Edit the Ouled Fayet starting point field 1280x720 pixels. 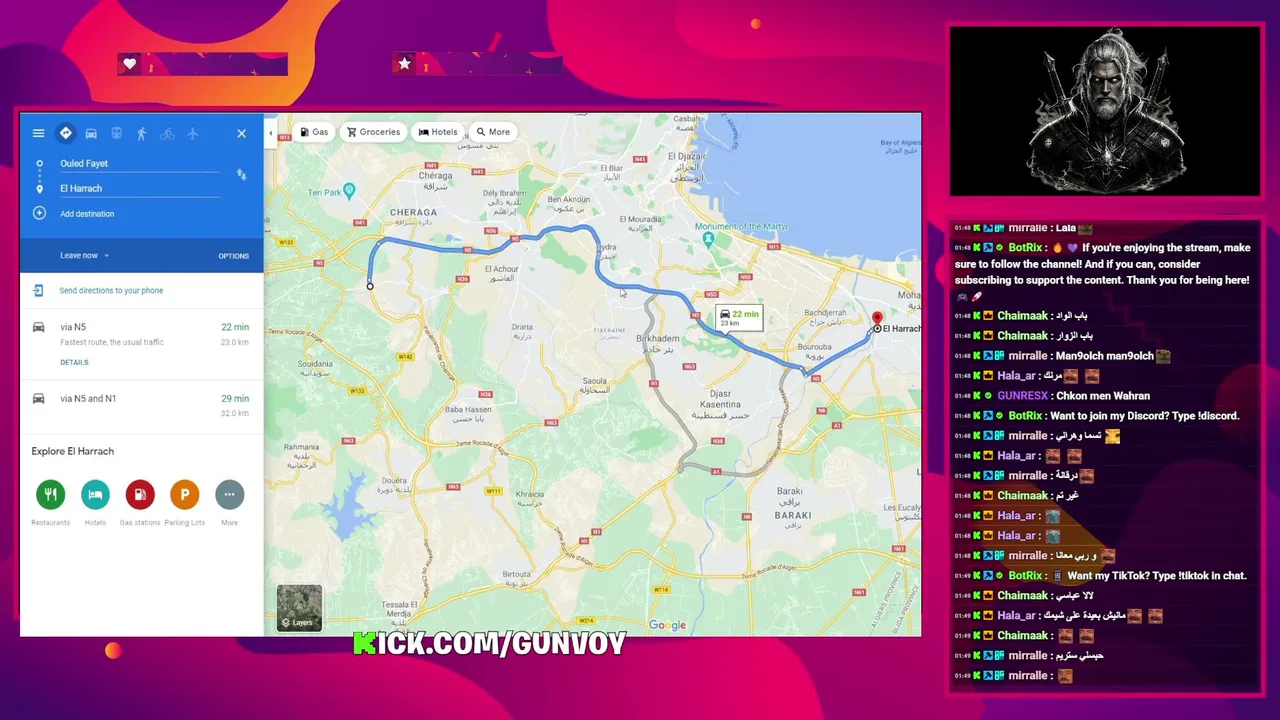139,163
